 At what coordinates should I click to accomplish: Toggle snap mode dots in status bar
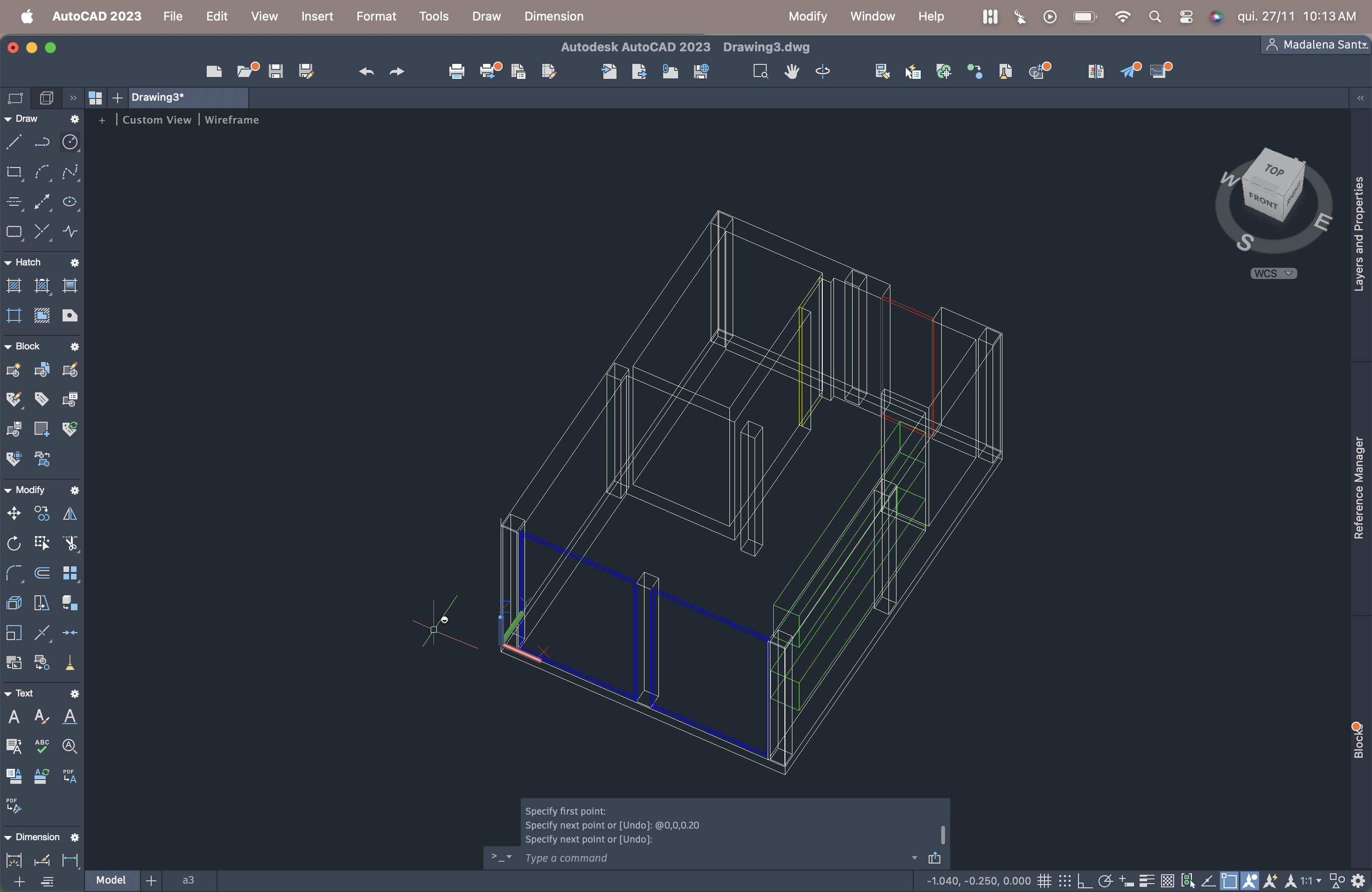pyautogui.click(x=1064, y=880)
